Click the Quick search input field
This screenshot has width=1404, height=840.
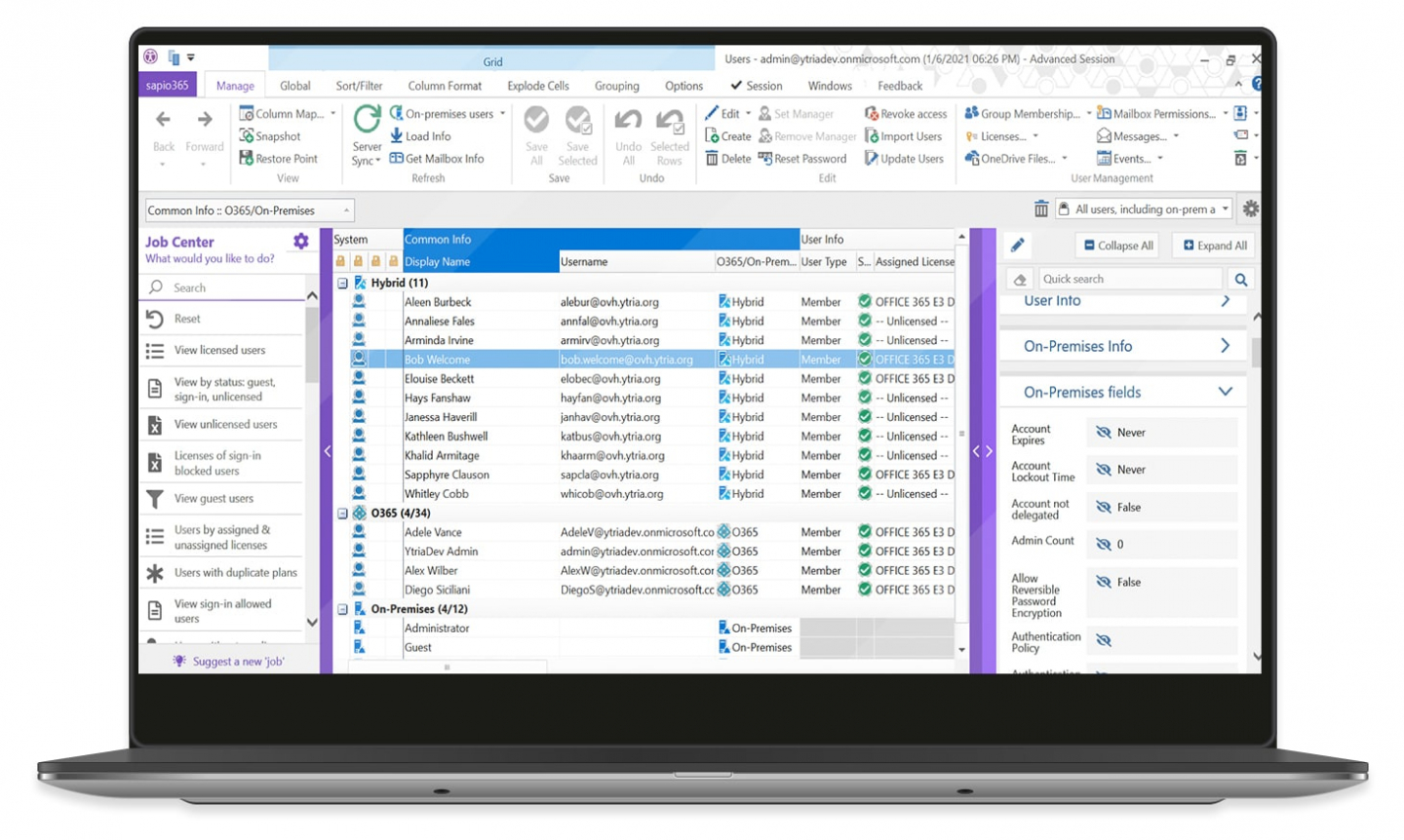point(1130,280)
